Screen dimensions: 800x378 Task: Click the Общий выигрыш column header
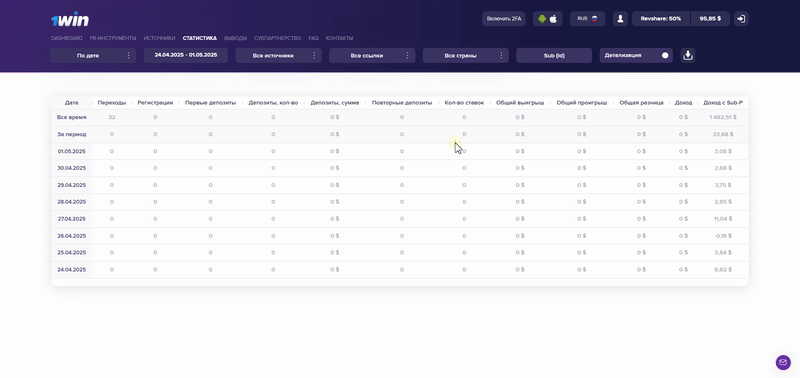(520, 103)
